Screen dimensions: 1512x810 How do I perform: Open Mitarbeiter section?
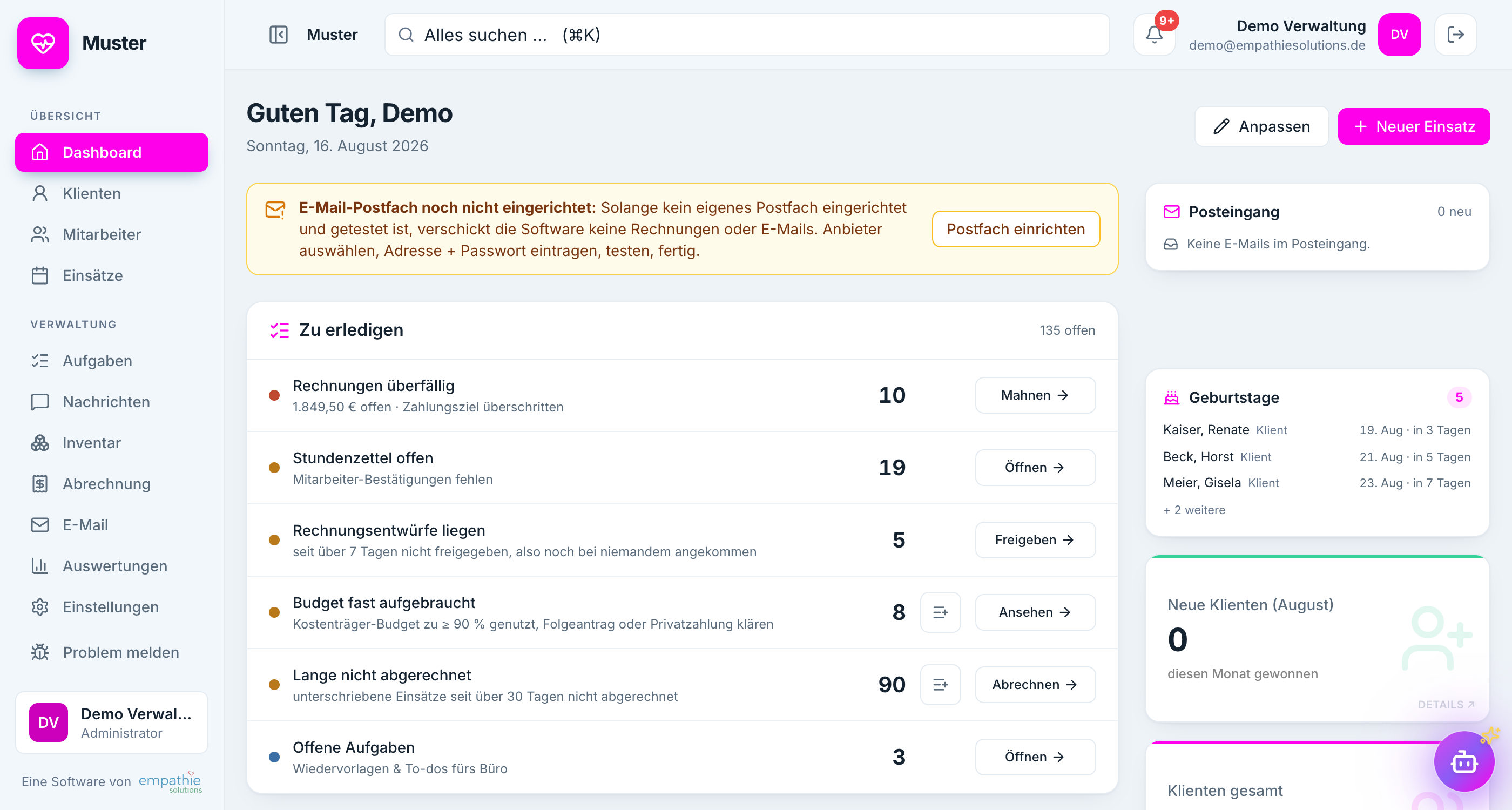[112, 235]
